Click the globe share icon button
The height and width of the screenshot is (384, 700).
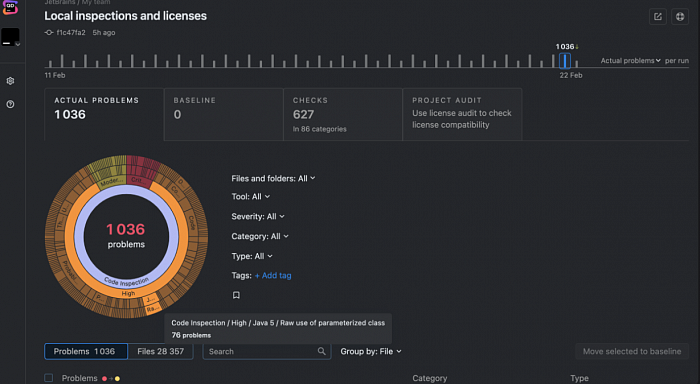tap(680, 17)
